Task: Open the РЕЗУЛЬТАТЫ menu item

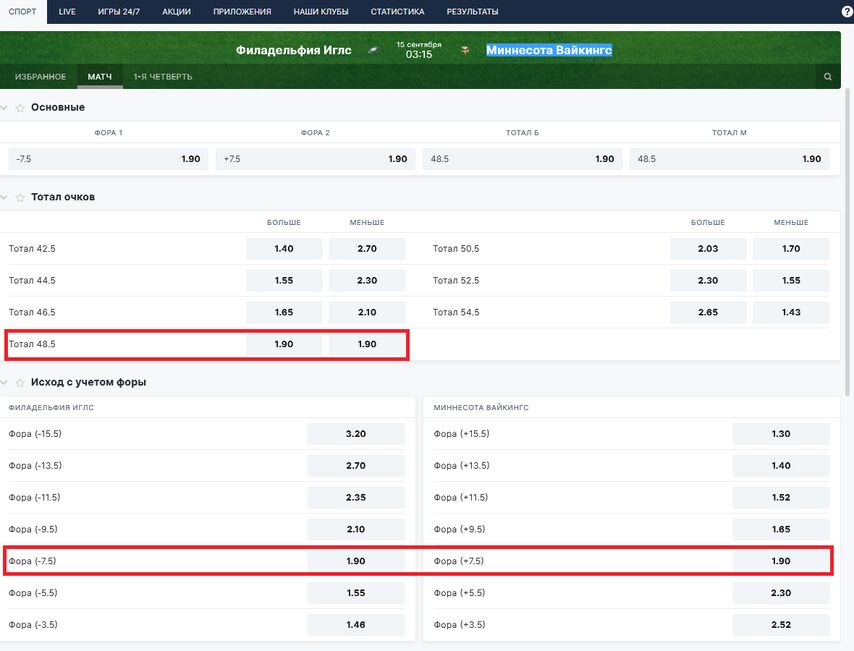Action: (472, 11)
